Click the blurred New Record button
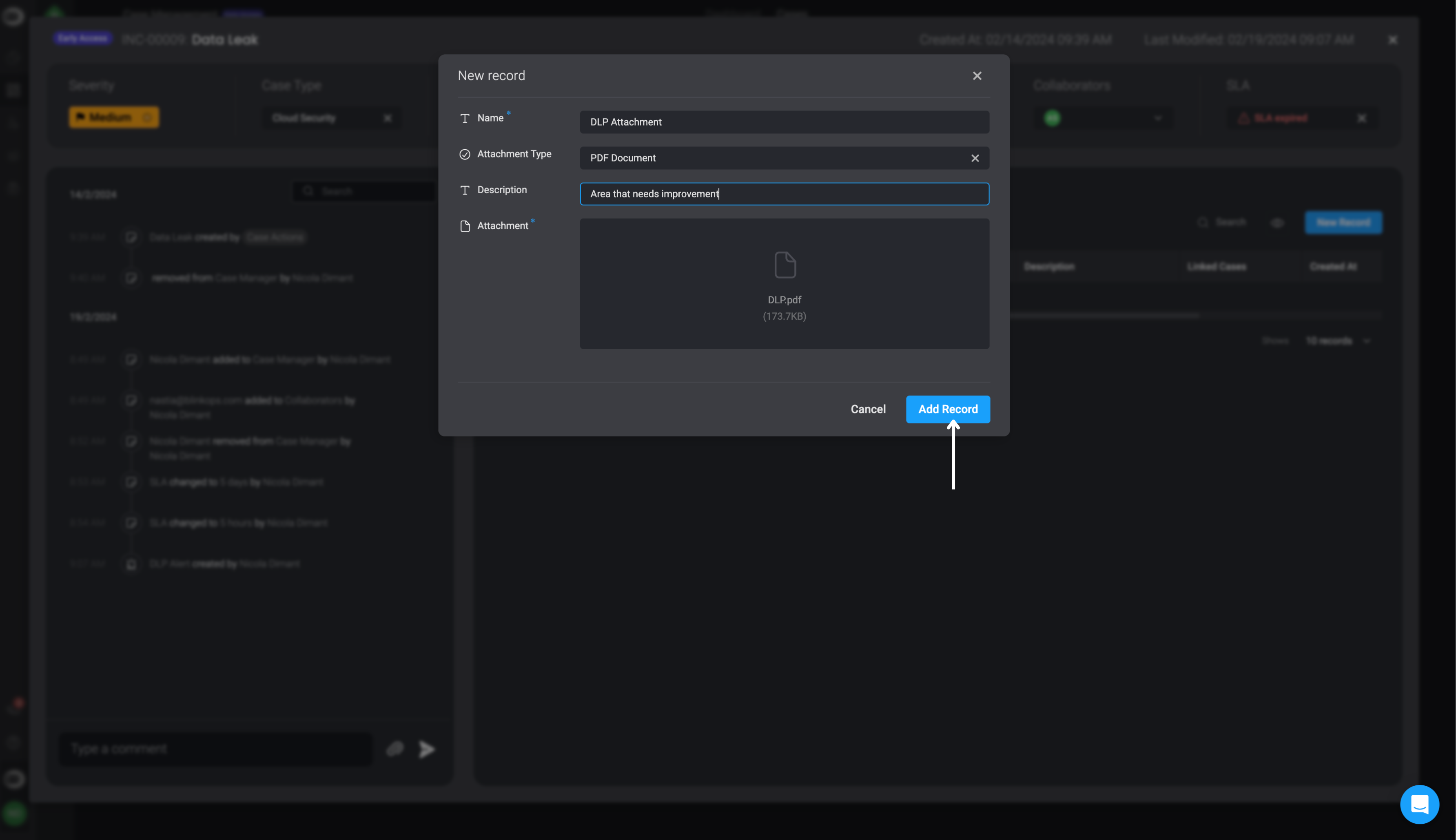This screenshot has width=1456, height=840. click(x=1343, y=223)
